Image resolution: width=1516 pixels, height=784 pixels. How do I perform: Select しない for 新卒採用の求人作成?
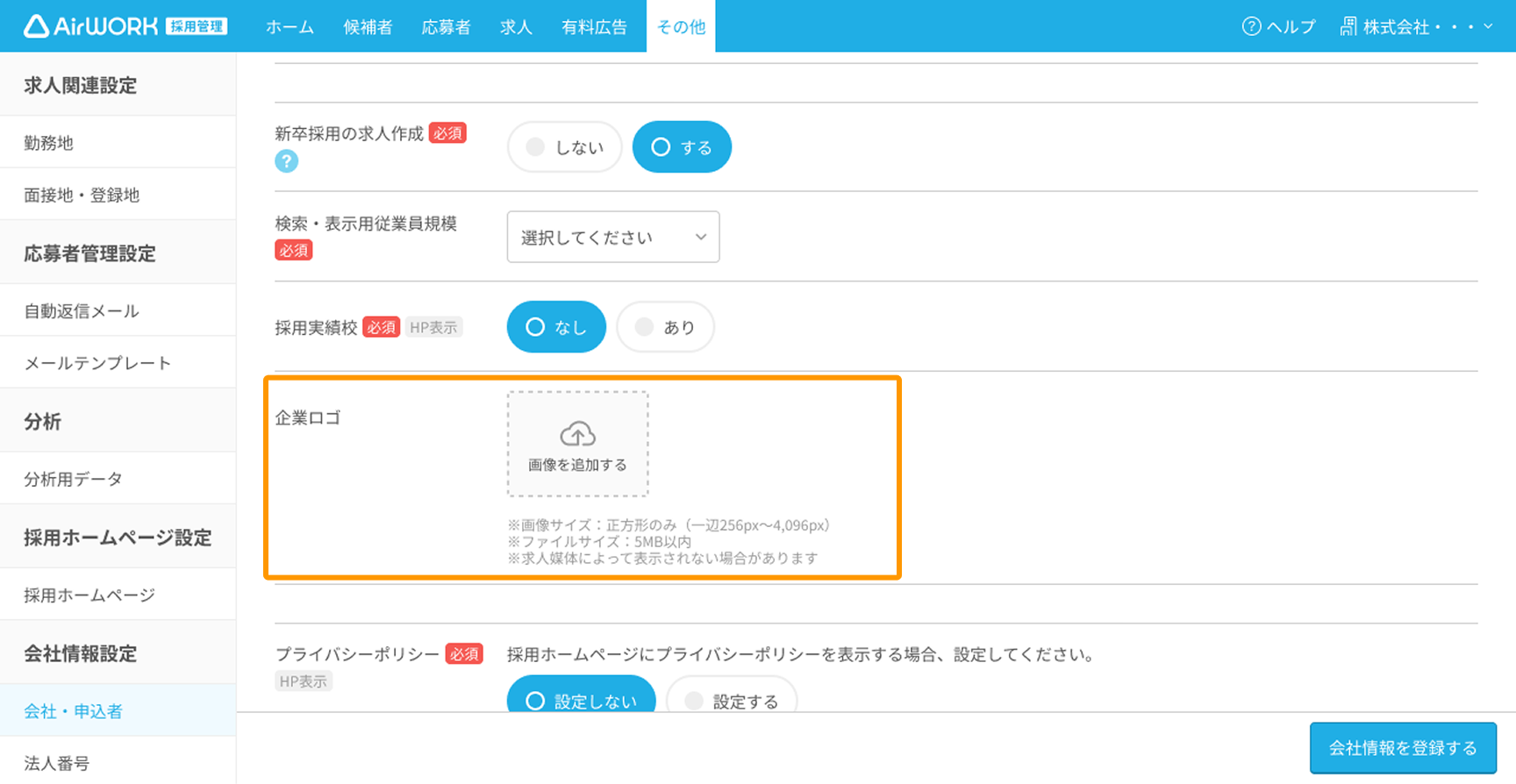[565, 147]
